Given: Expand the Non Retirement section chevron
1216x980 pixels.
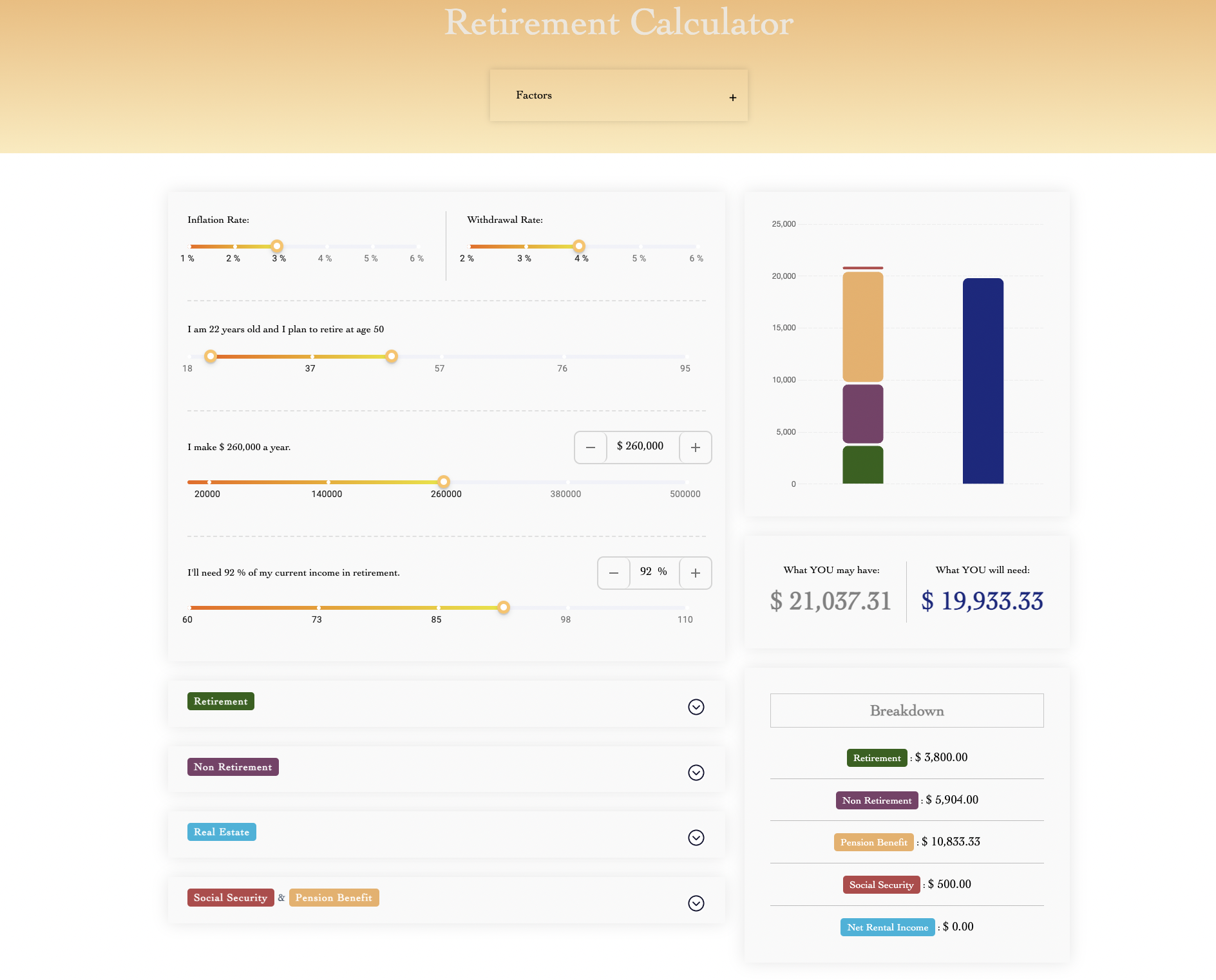Looking at the screenshot, I should 696,773.
